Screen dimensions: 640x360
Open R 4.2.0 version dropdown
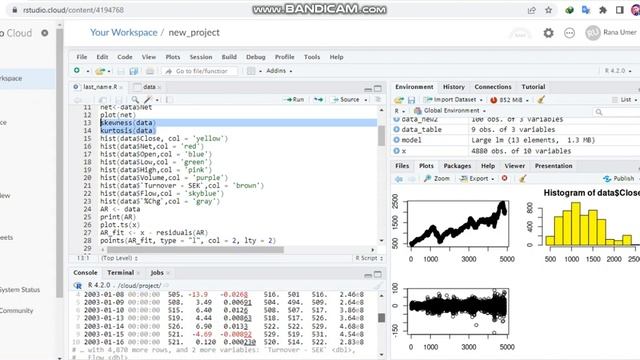click(x=618, y=71)
